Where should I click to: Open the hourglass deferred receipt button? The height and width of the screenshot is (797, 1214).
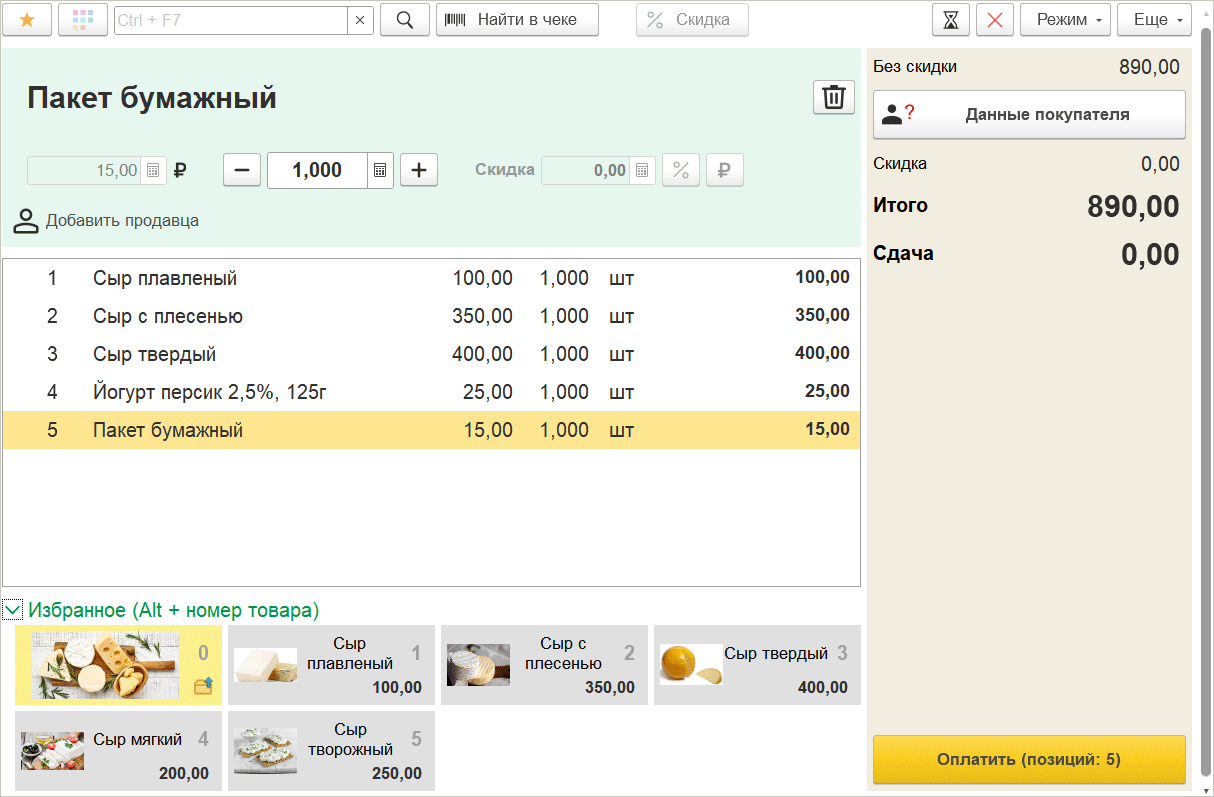(951, 19)
